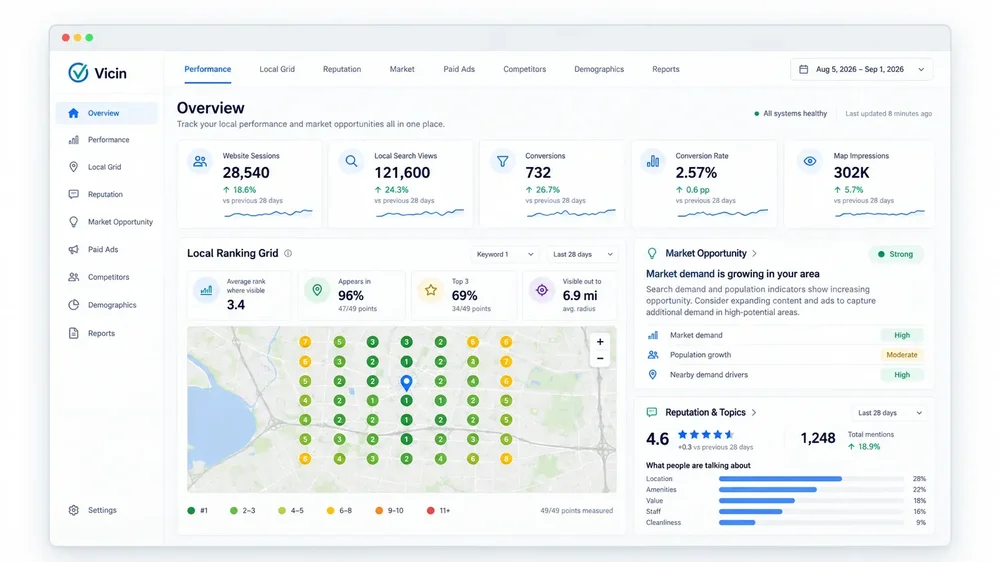Open the Local Ranking Grid Last 28 days dropdown
1000x562 pixels.
pos(582,254)
